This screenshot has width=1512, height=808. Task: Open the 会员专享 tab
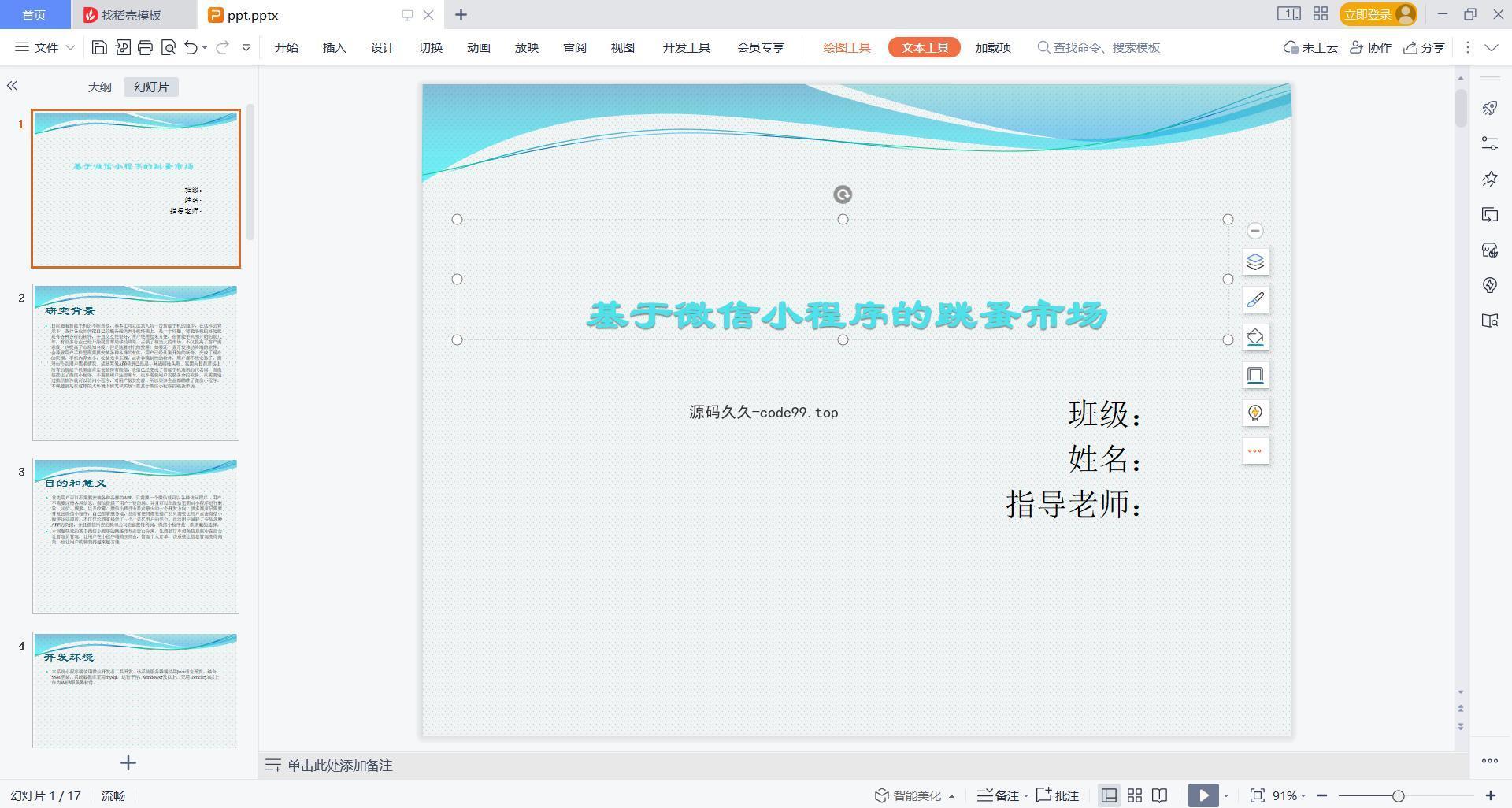point(761,47)
